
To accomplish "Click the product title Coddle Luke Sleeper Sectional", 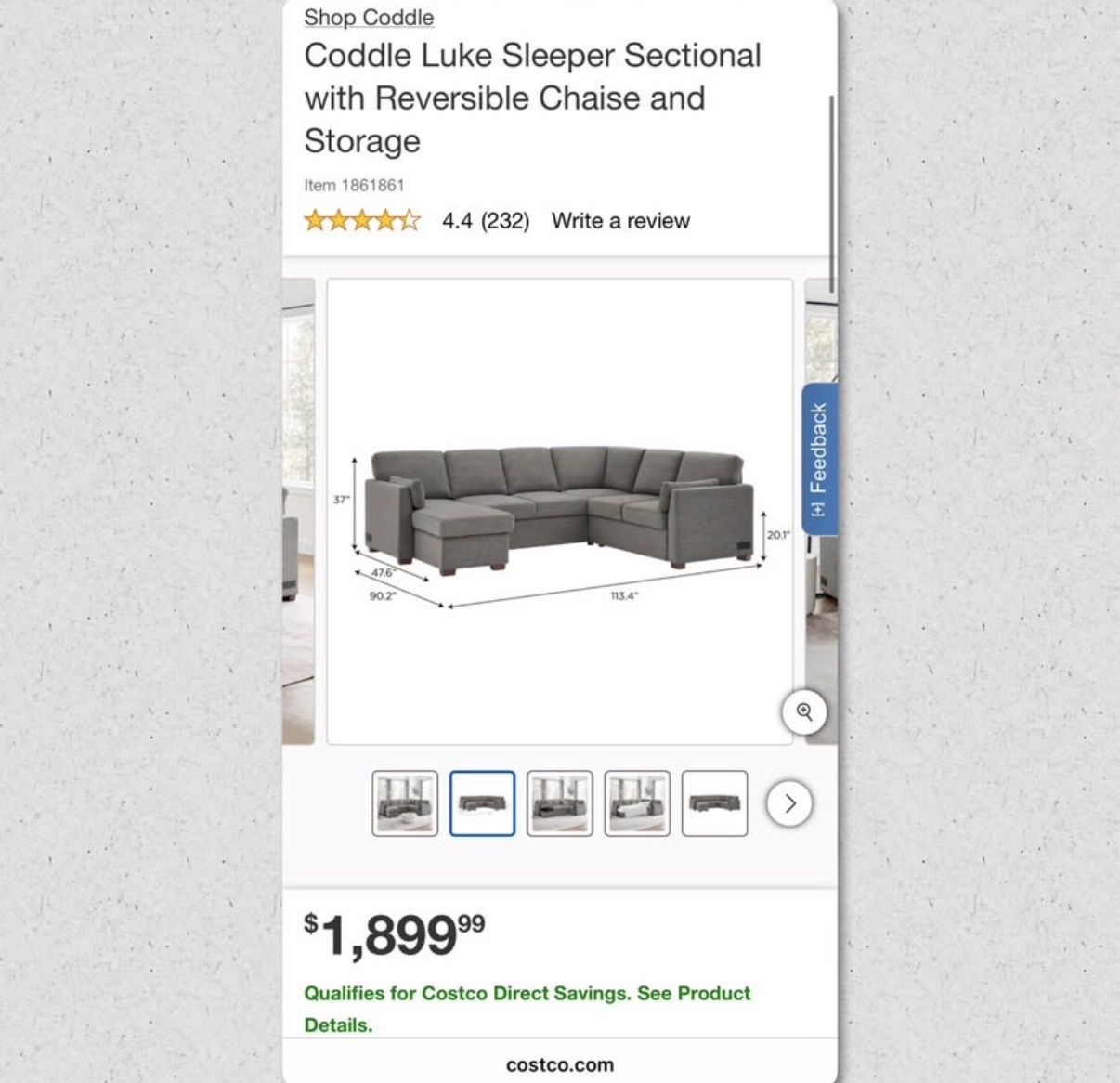I will (532, 98).
